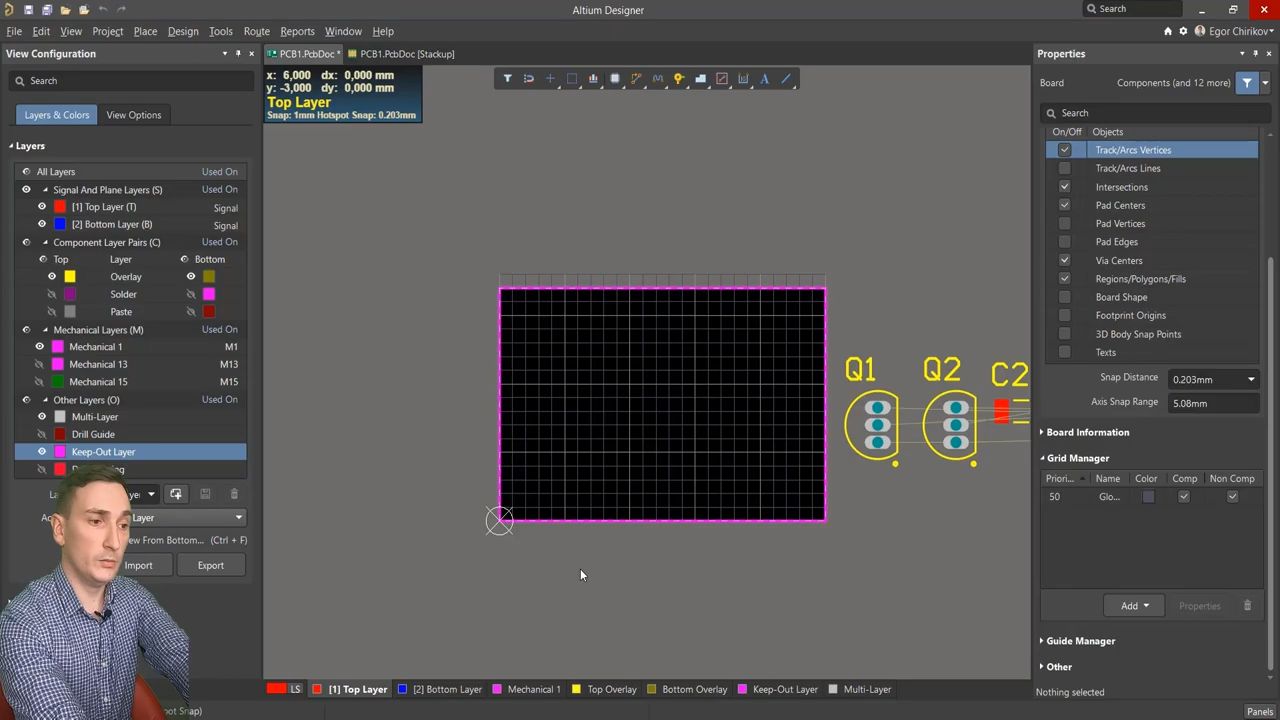Viewport: 1280px width, 720px height.
Task: Click the Properties panel filter button
Action: coord(1247,83)
